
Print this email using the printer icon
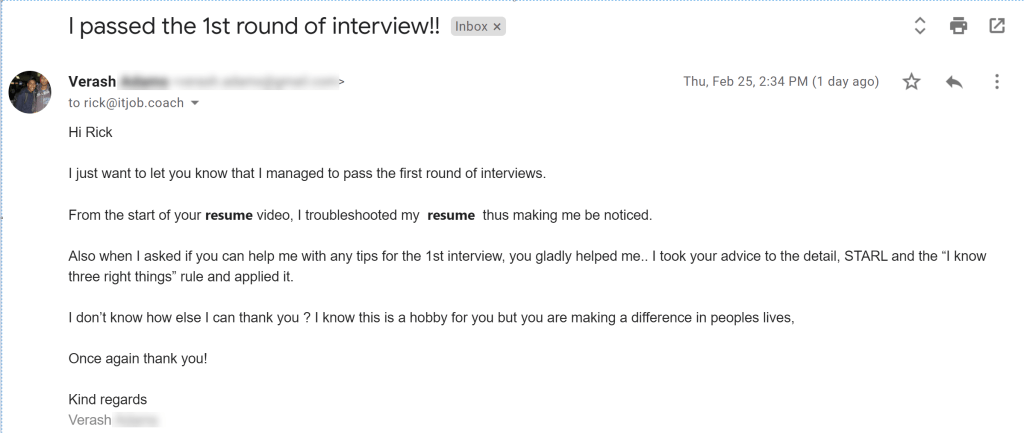pyautogui.click(x=958, y=27)
